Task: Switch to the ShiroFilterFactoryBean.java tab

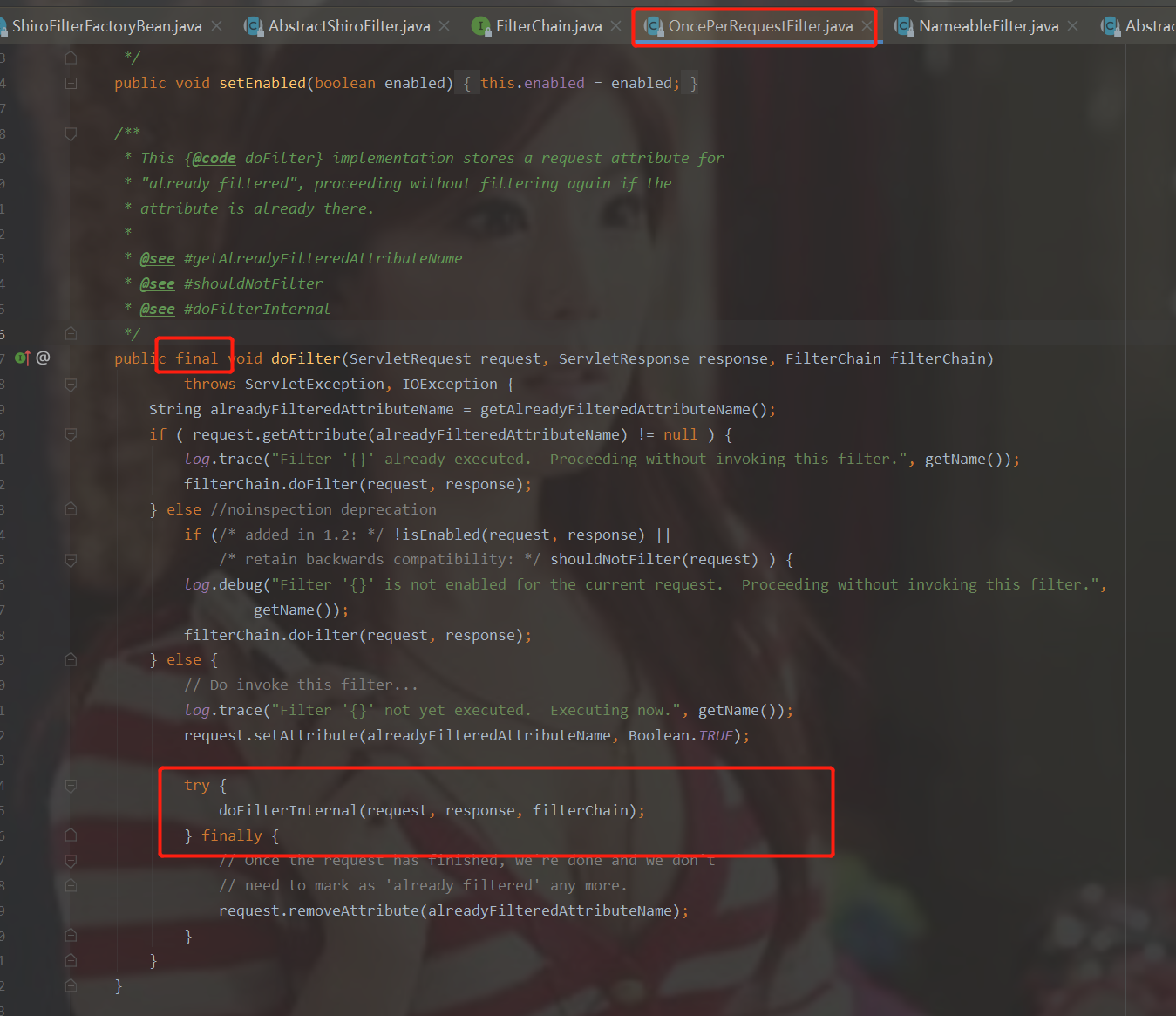Action: (x=106, y=26)
